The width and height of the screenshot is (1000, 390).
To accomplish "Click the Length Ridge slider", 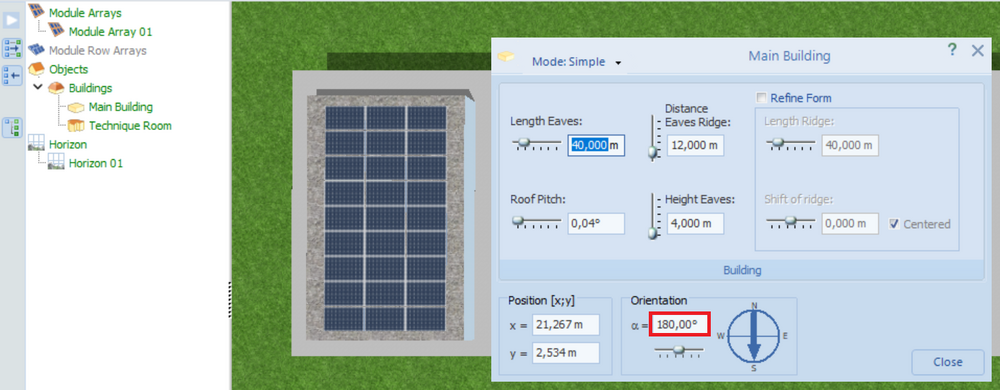I will tap(790, 145).
